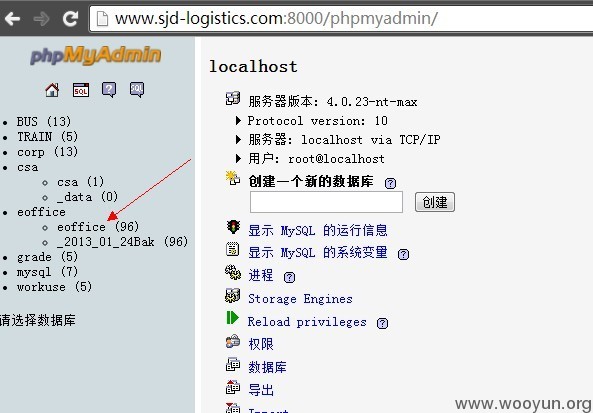Click the system variables icon
The image size is (593, 413).
pos(233,249)
